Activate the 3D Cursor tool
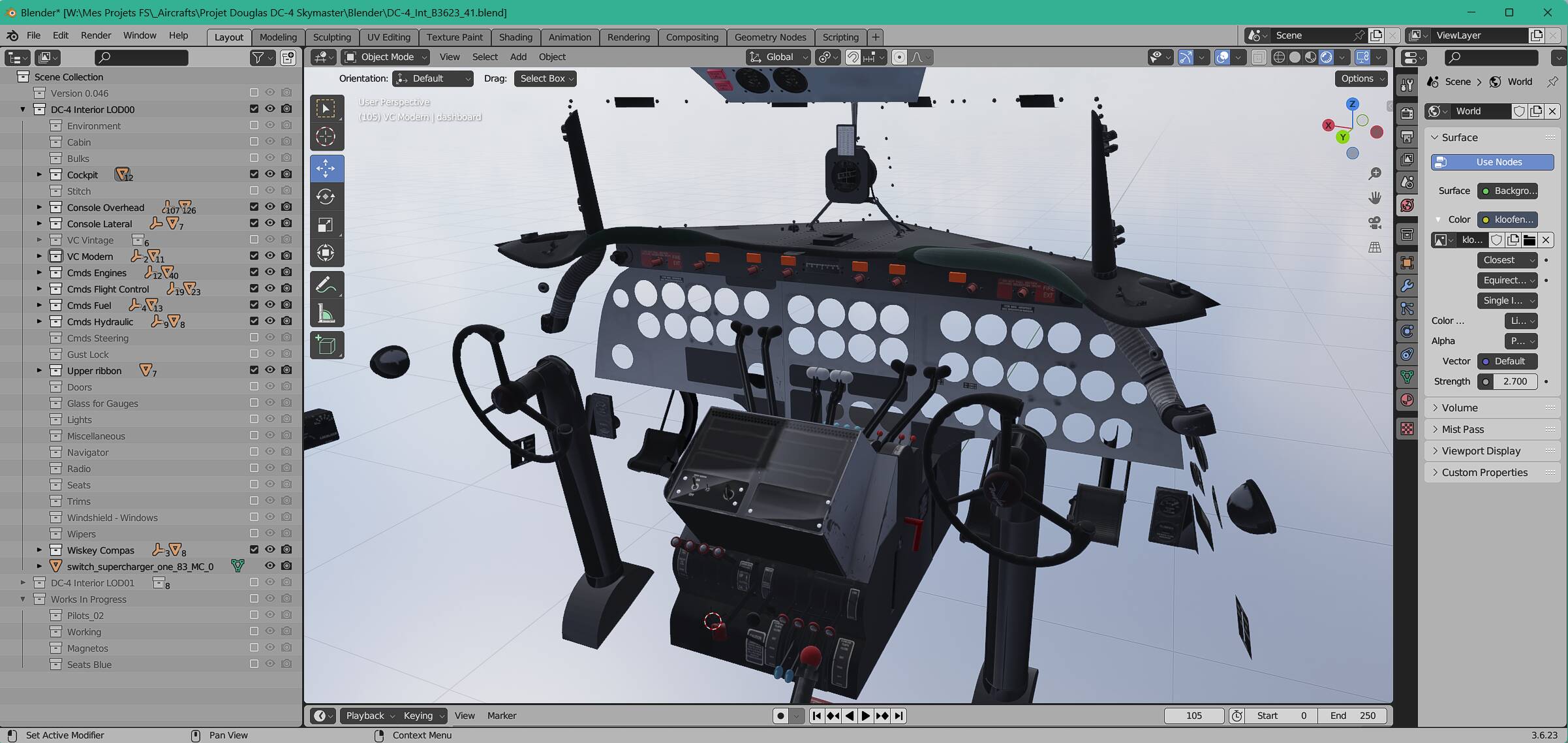The image size is (1568, 743). [326, 137]
